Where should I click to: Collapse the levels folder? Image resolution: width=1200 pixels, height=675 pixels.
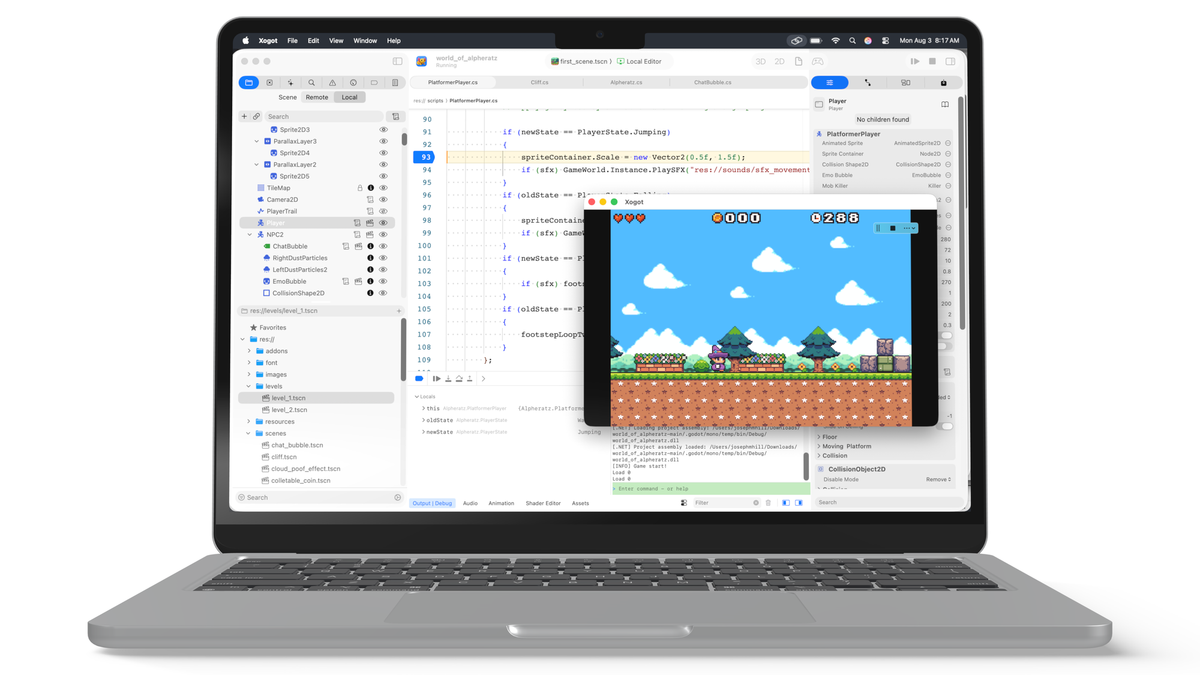click(x=249, y=386)
